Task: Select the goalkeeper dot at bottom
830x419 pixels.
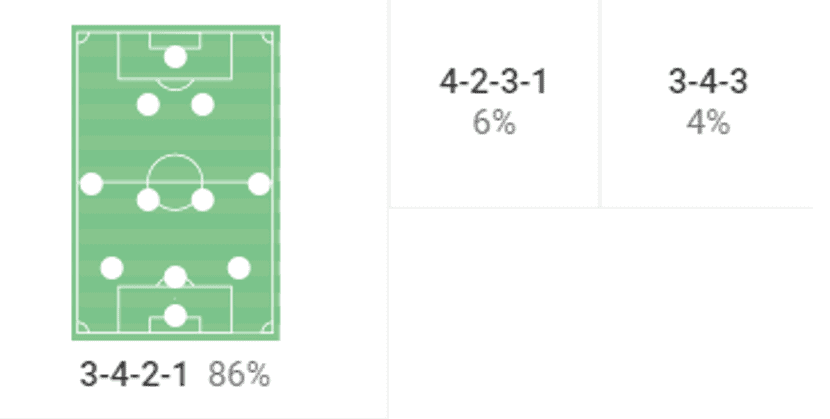Action: 175,316
